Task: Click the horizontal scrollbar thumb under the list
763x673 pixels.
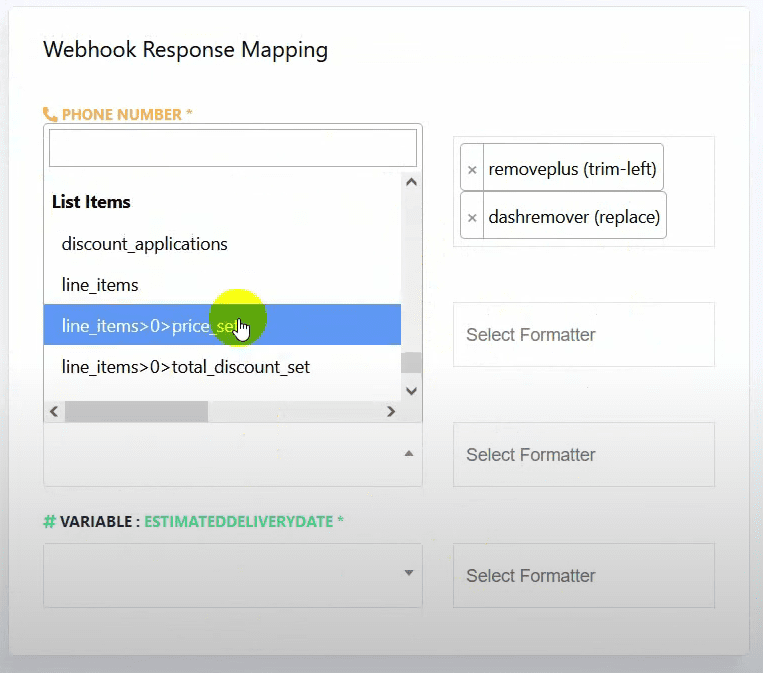Action: point(136,411)
